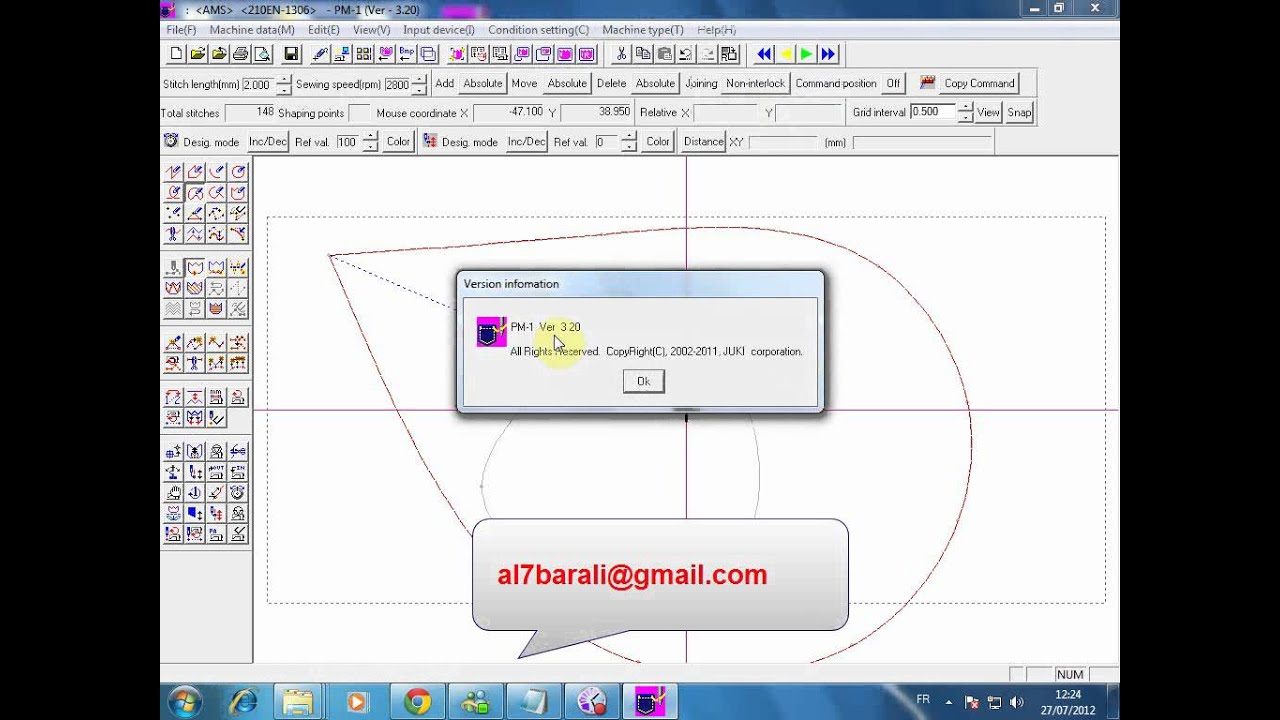Image resolution: width=1280 pixels, height=720 pixels.
Task: Click the clock icon beside first Desig. mode
Action: tap(171, 141)
